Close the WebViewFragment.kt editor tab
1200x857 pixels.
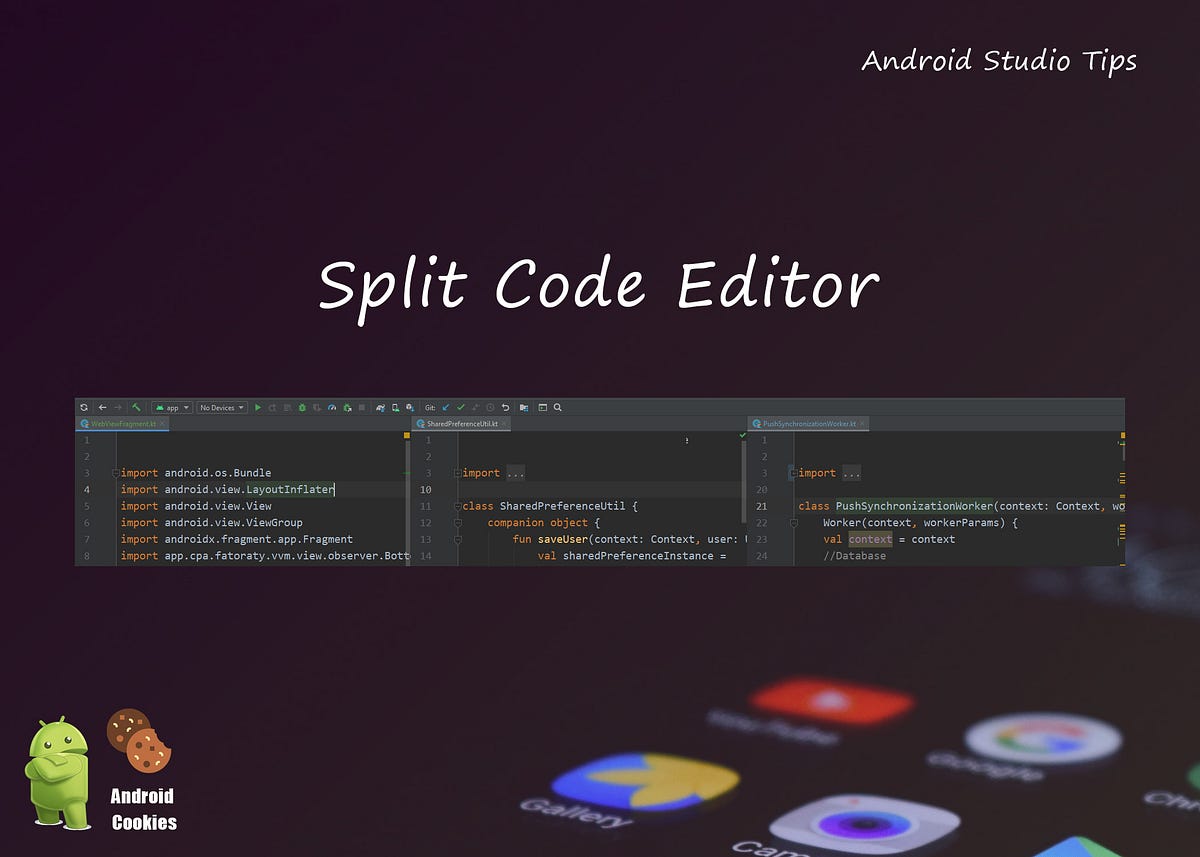tap(160, 424)
